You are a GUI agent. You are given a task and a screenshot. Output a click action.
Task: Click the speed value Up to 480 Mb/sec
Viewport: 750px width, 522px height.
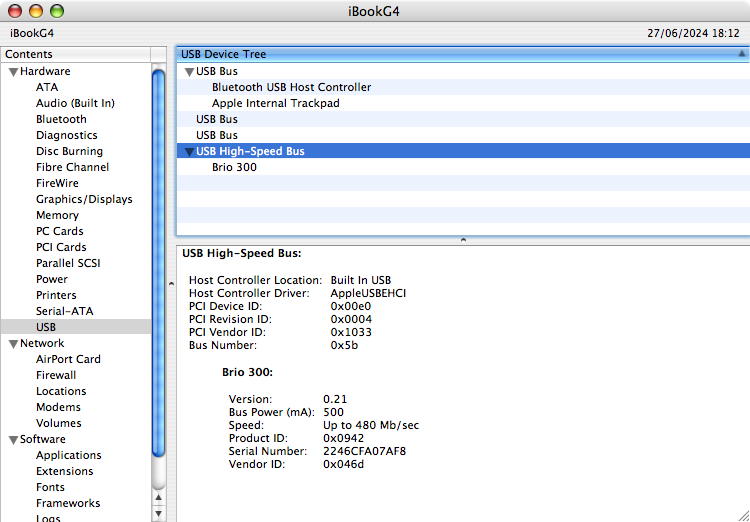click(371, 425)
